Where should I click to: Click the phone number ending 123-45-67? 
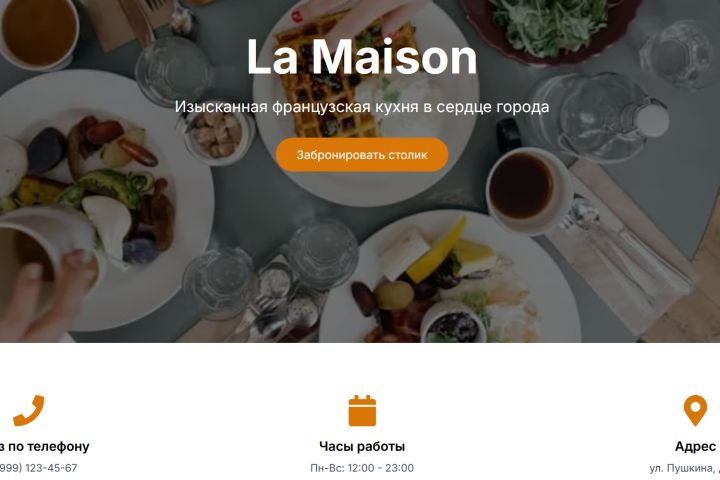tap(39, 468)
